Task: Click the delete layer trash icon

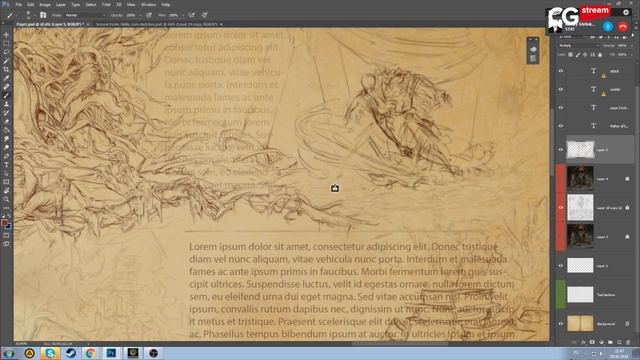Action: pyautogui.click(x=628, y=342)
